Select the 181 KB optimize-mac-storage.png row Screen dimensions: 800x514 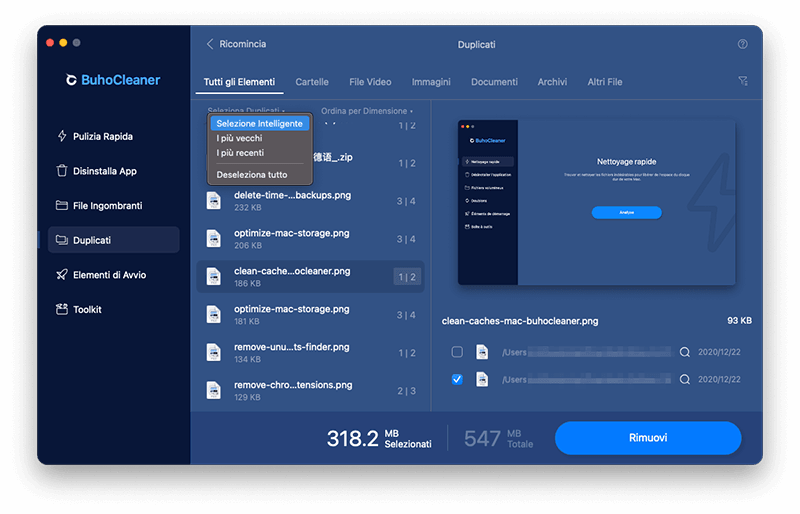(x=310, y=314)
